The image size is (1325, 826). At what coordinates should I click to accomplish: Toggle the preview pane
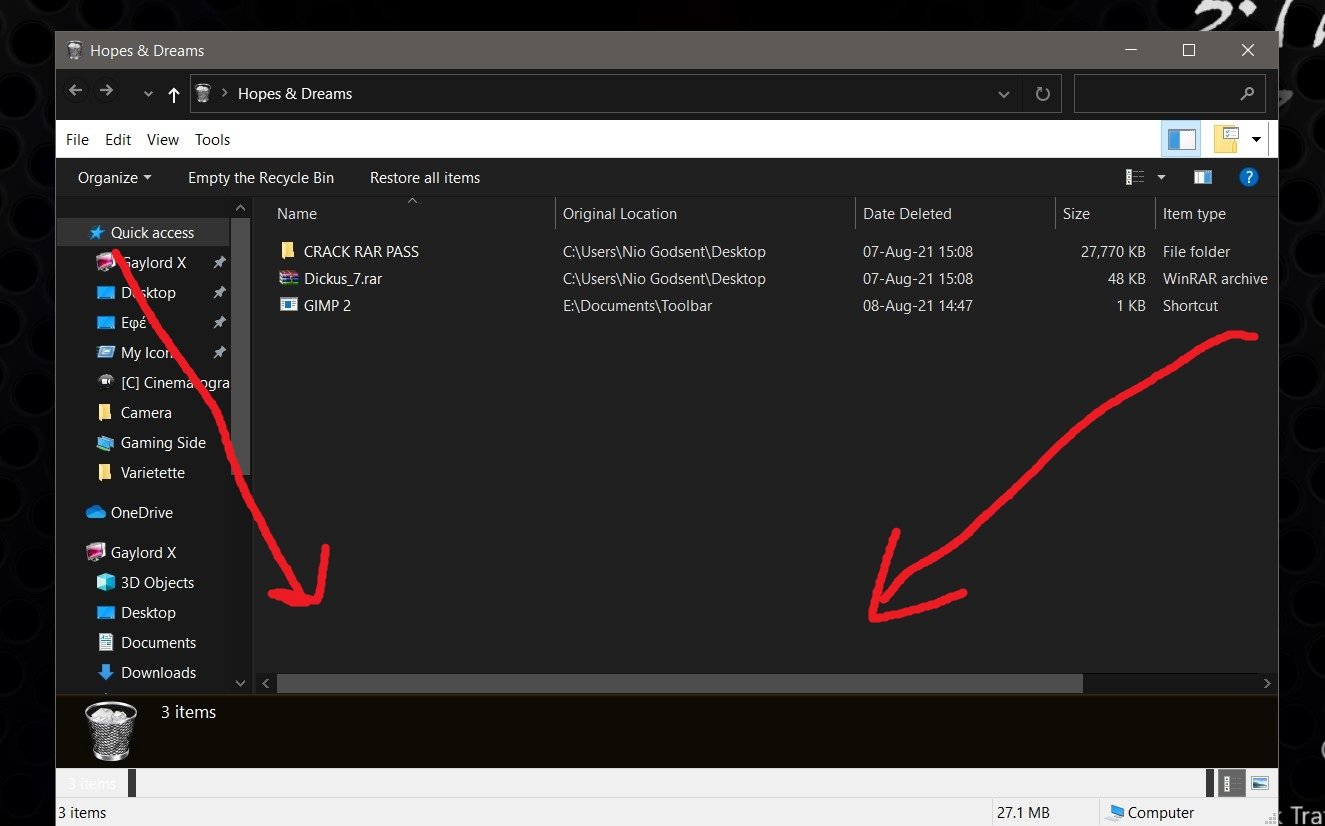pos(1203,178)
